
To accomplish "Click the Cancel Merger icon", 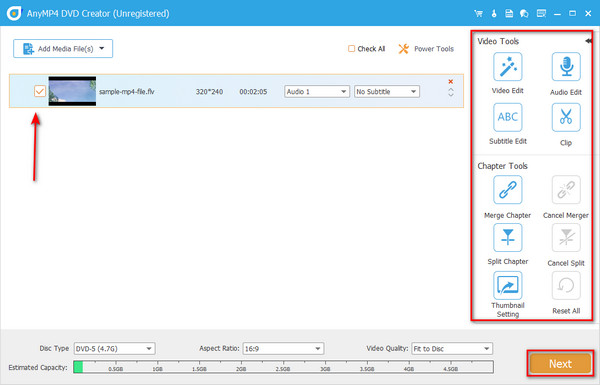I will coord(566,190).
